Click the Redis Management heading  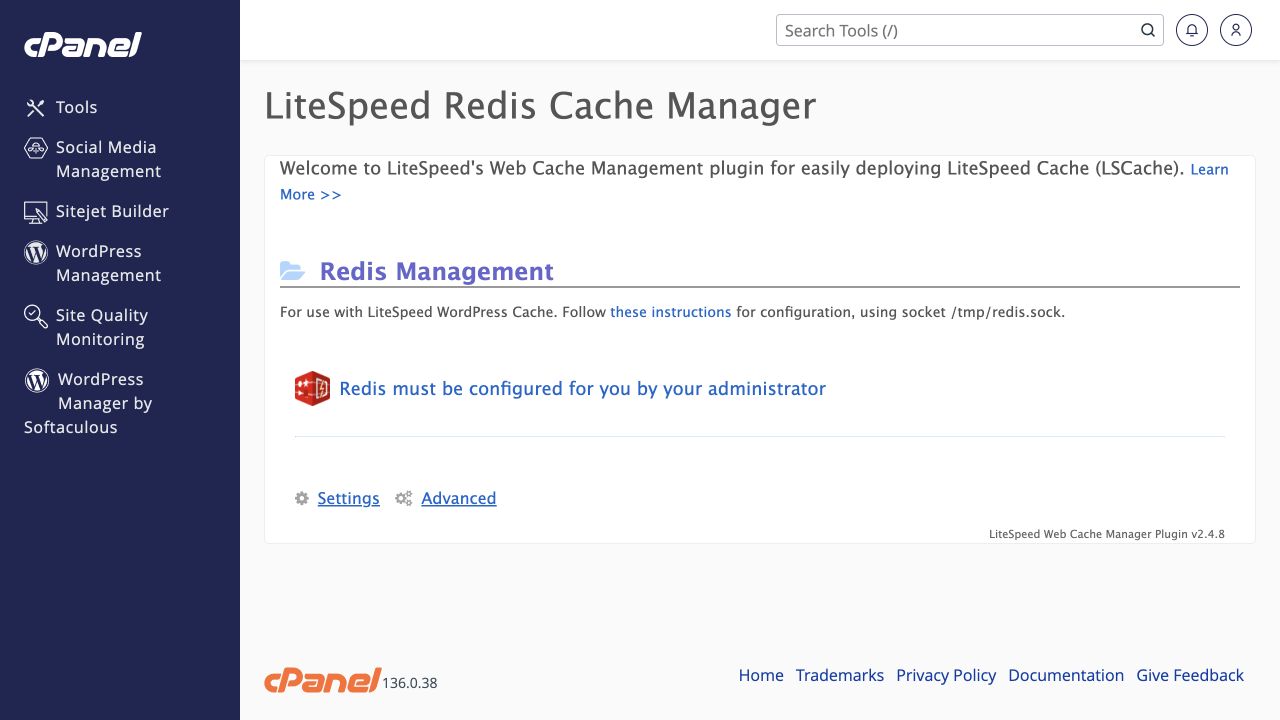point(436,271)
